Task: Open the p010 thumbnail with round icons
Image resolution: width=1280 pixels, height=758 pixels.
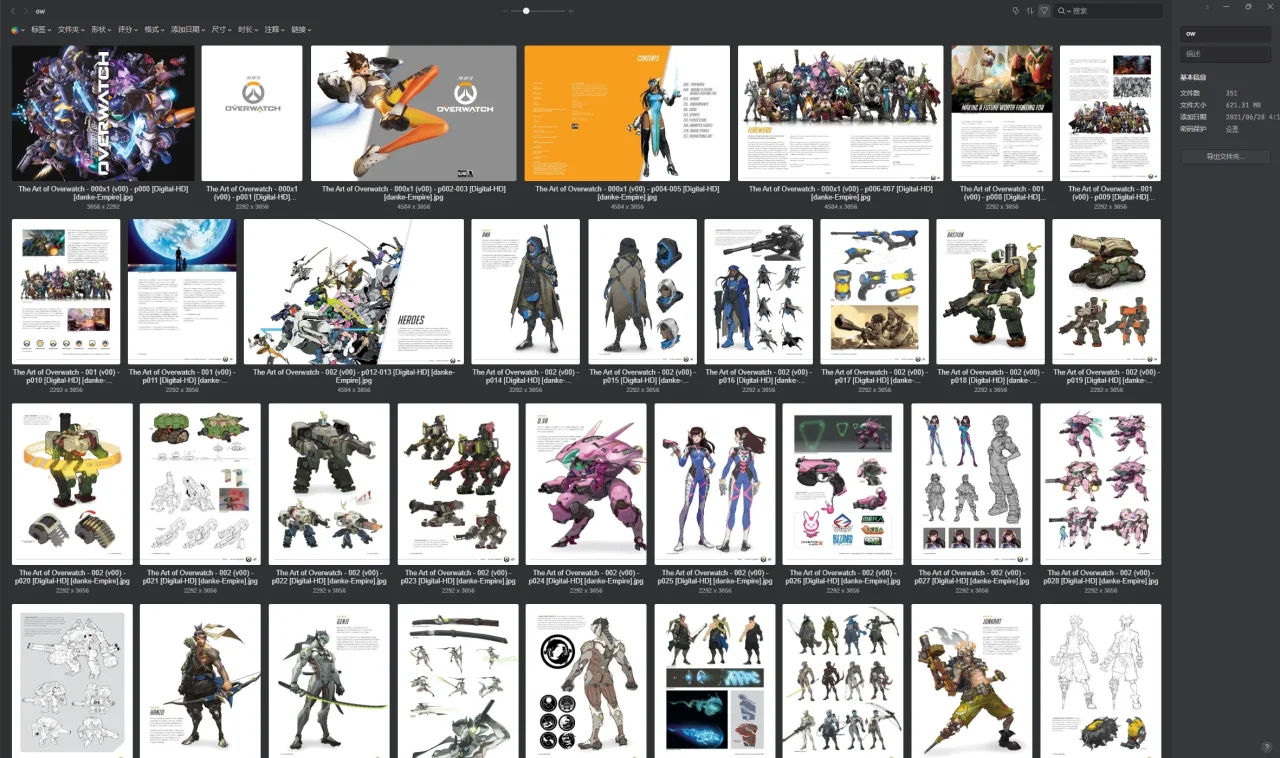Action: click(x=66, y=292)
